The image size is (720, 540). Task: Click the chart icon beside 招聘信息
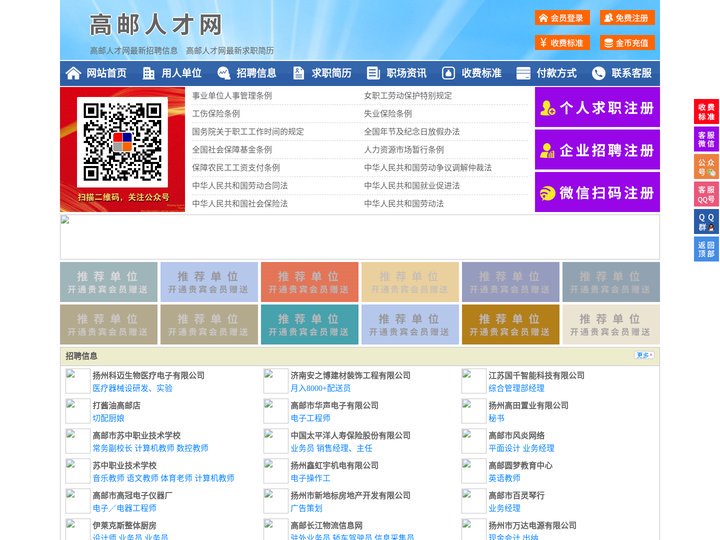(224, 73)
